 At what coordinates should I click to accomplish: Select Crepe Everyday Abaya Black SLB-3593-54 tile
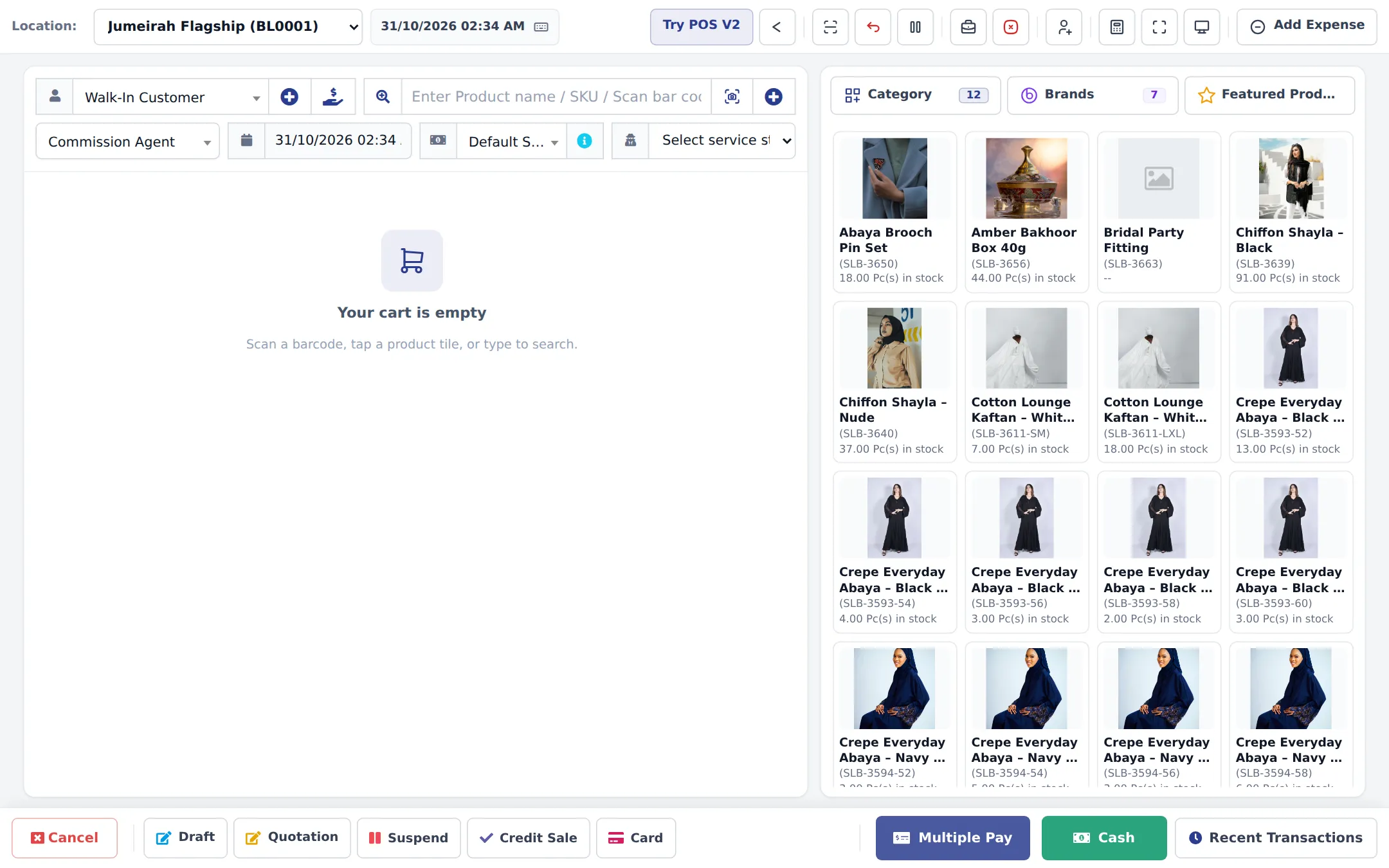point(894,552)
